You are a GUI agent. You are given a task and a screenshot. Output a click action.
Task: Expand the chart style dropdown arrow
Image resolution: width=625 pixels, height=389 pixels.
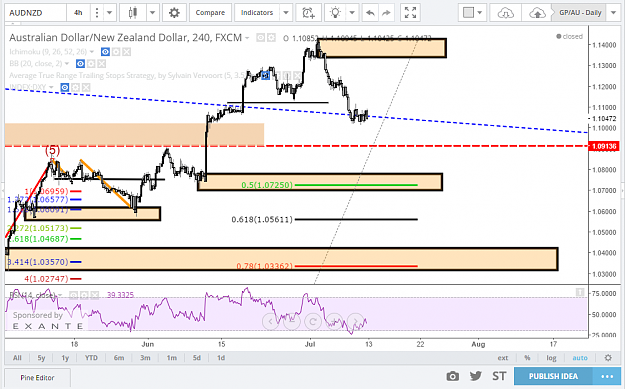point(152,13)
